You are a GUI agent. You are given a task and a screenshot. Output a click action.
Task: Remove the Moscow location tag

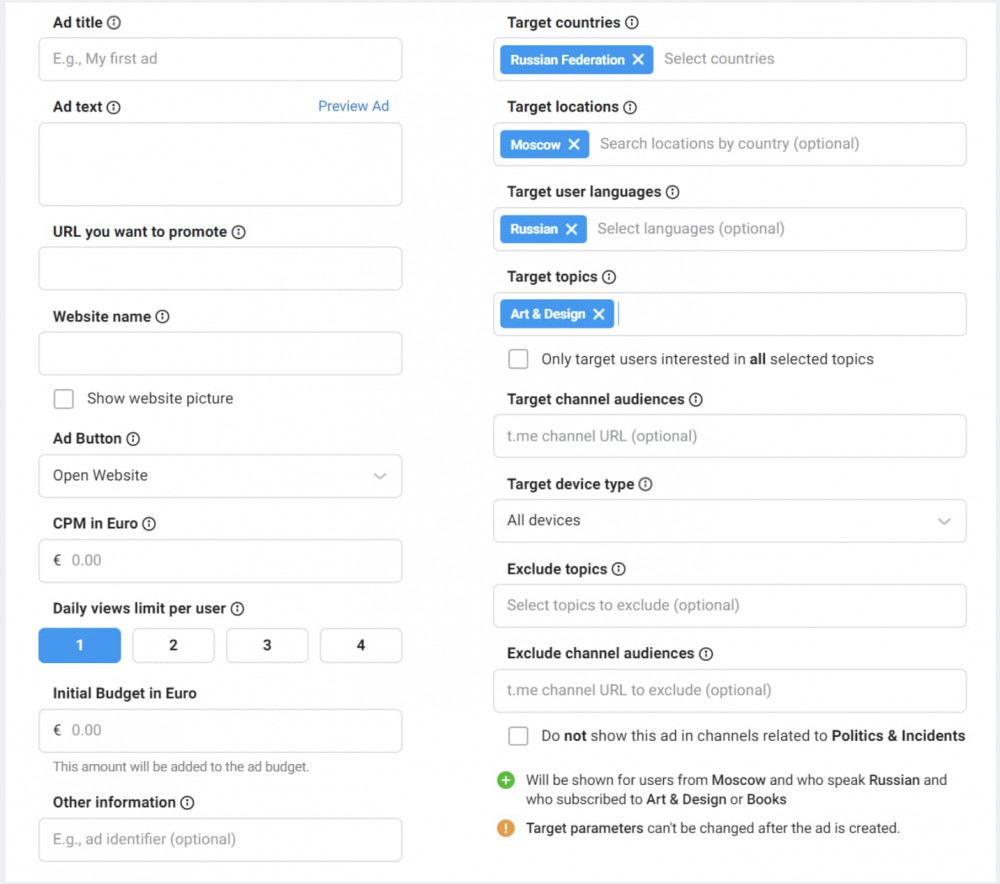(574, 144)
